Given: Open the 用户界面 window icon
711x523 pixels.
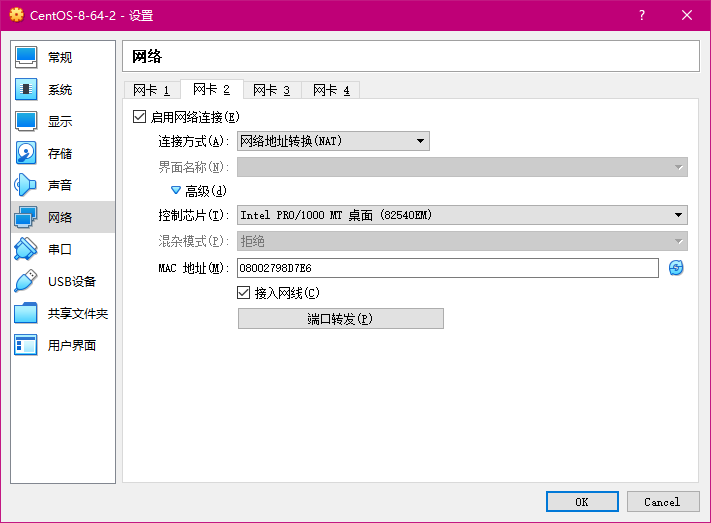Looking at the screenshot, I should point(26,345).
